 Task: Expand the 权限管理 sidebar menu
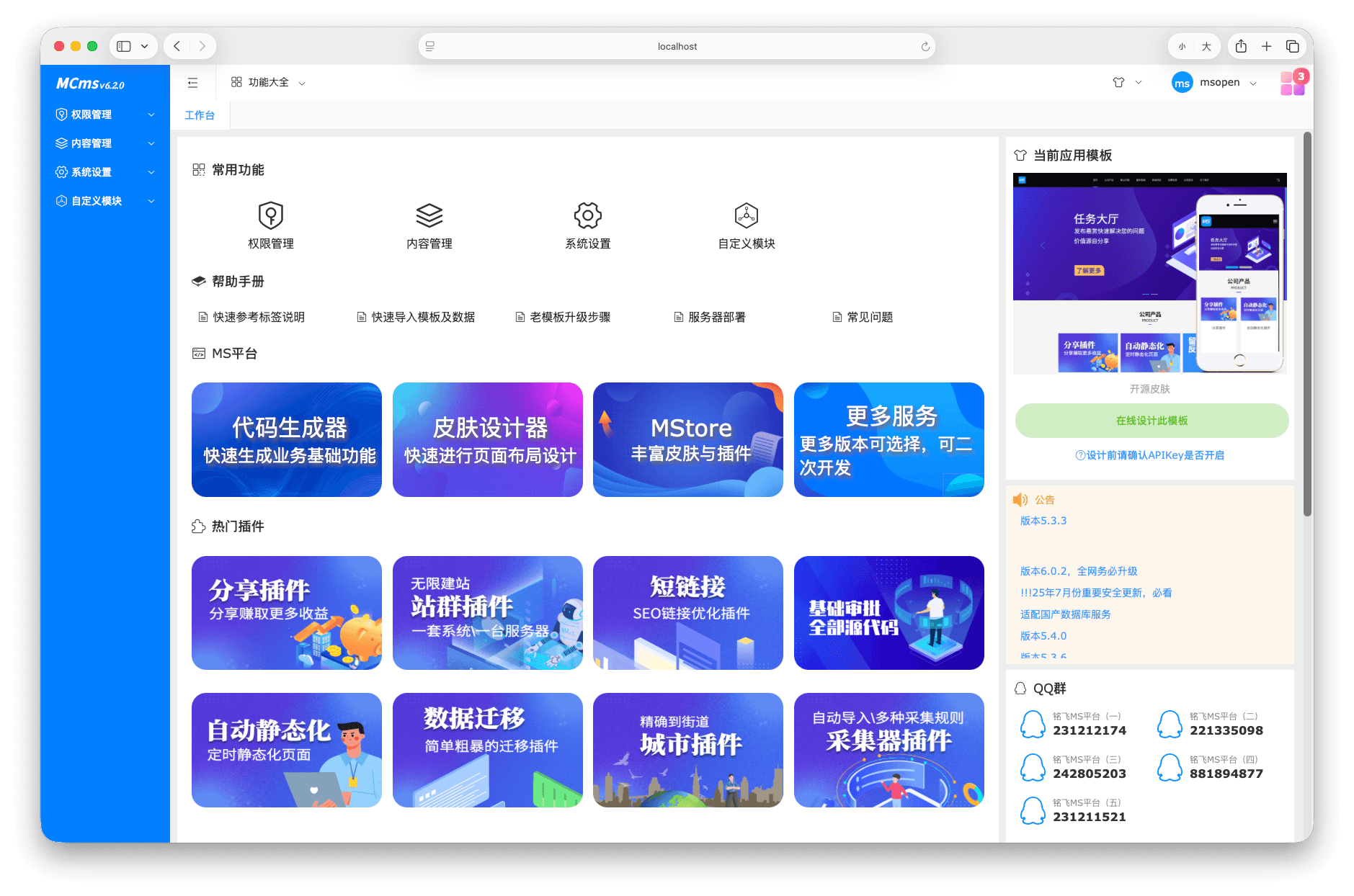[x=105, y=115]
